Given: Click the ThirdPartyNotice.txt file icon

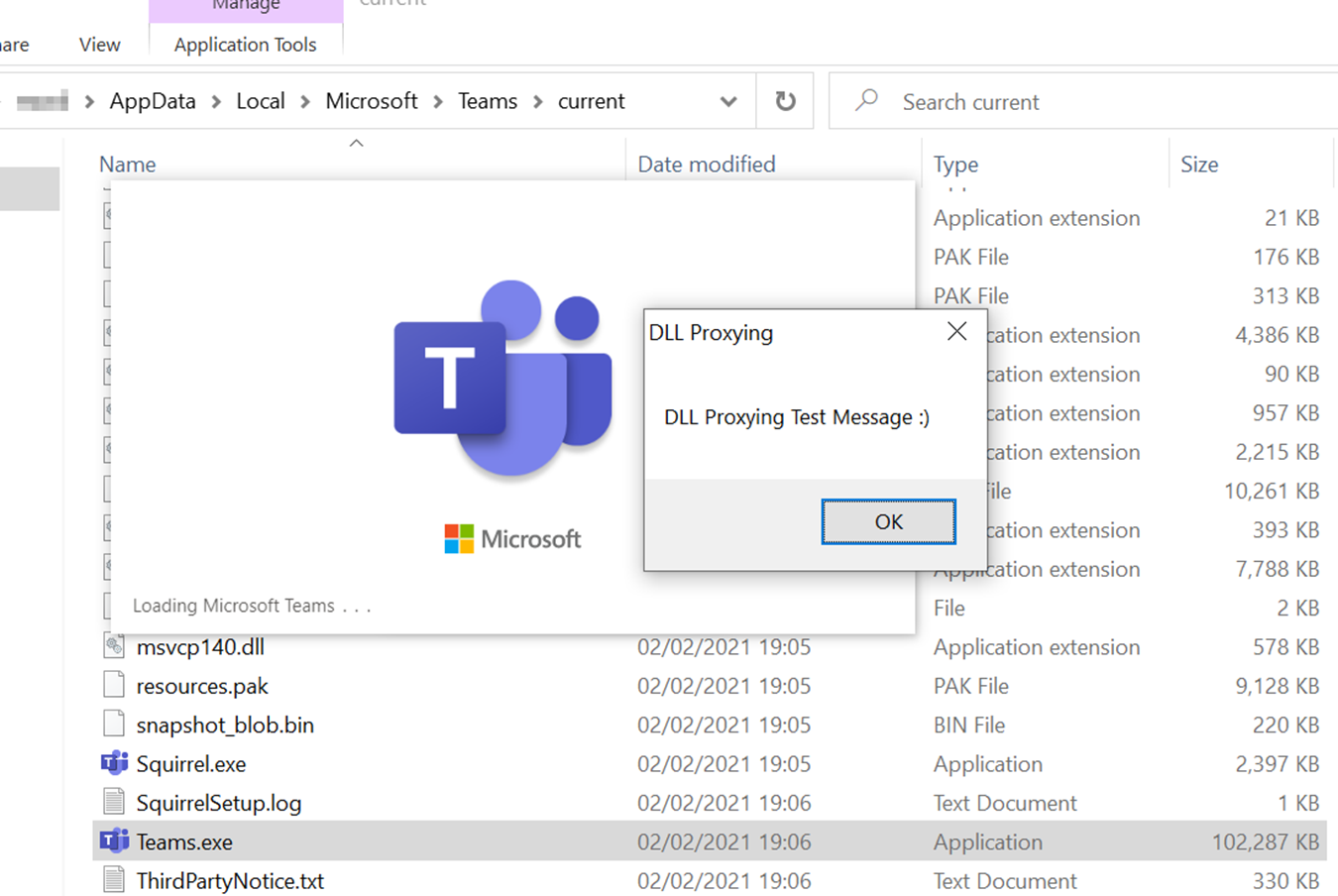Looking at the screenshot, I should pos(114,880).
